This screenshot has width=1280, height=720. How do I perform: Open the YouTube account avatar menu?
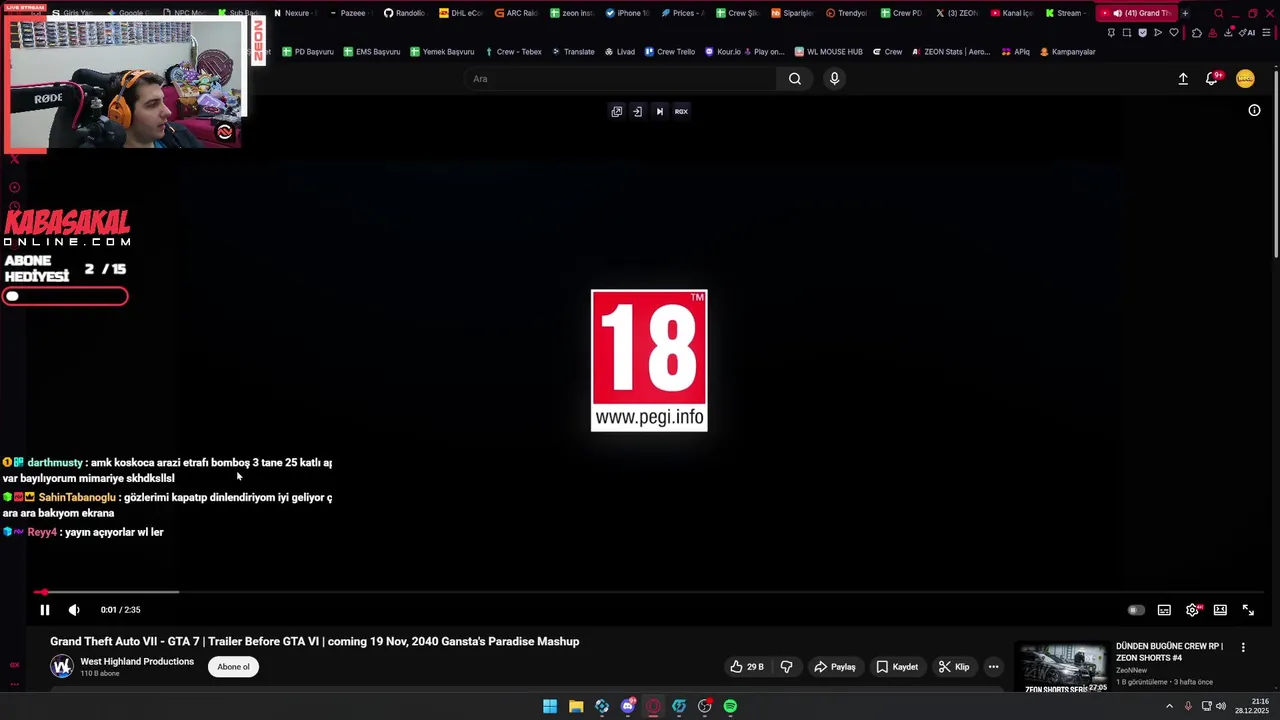click(1245, 79)
